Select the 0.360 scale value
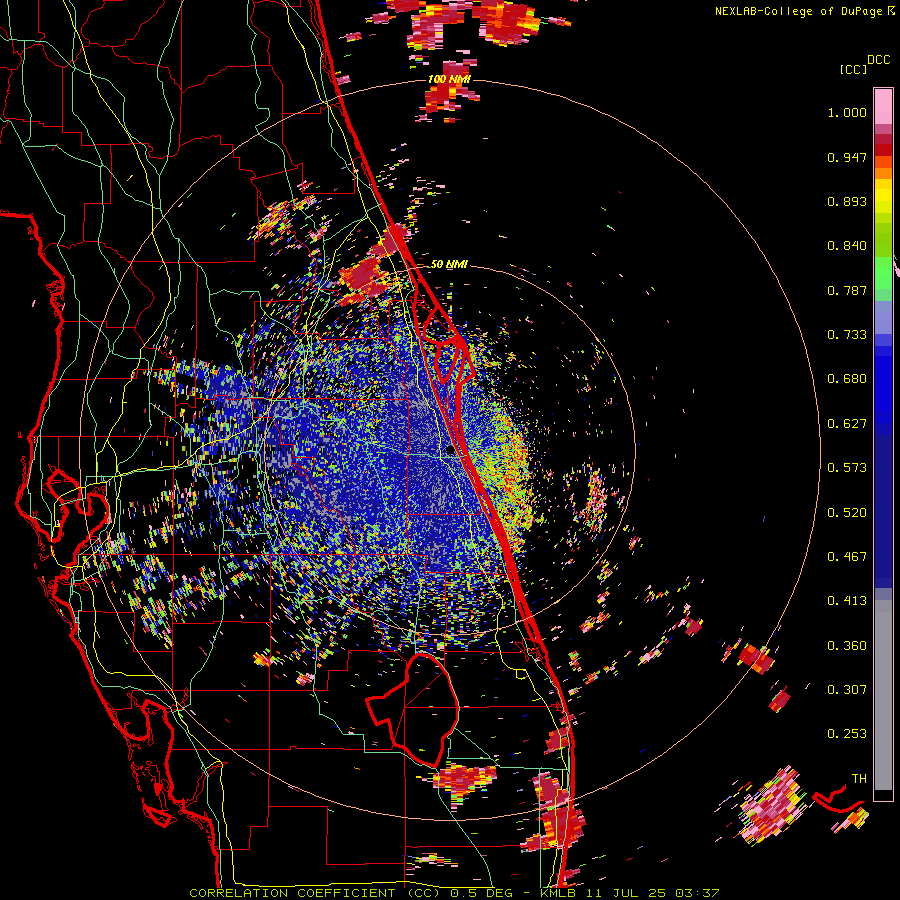The width and height of the screenshot is (900, 900). (847, 646)
